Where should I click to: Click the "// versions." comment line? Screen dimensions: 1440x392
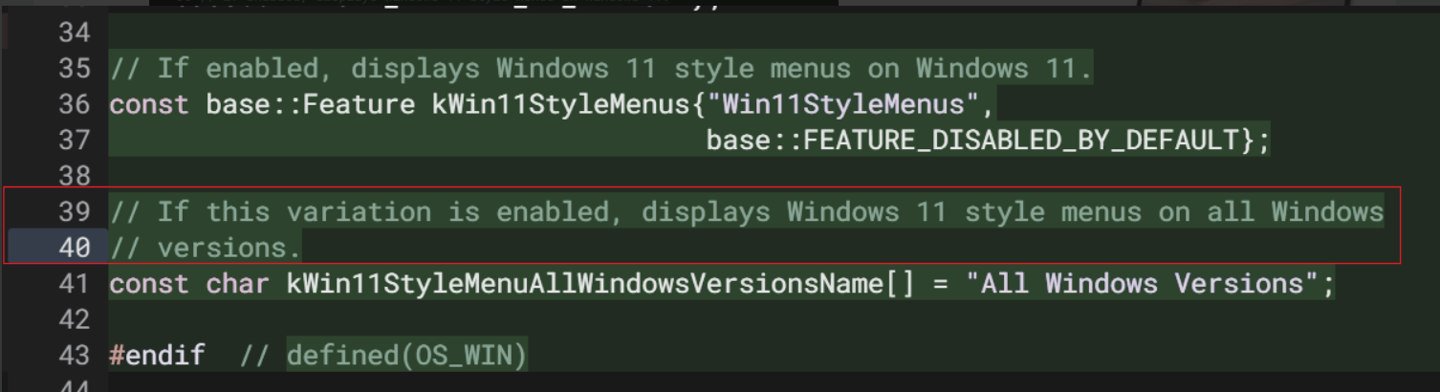click(x=205, y=247)
